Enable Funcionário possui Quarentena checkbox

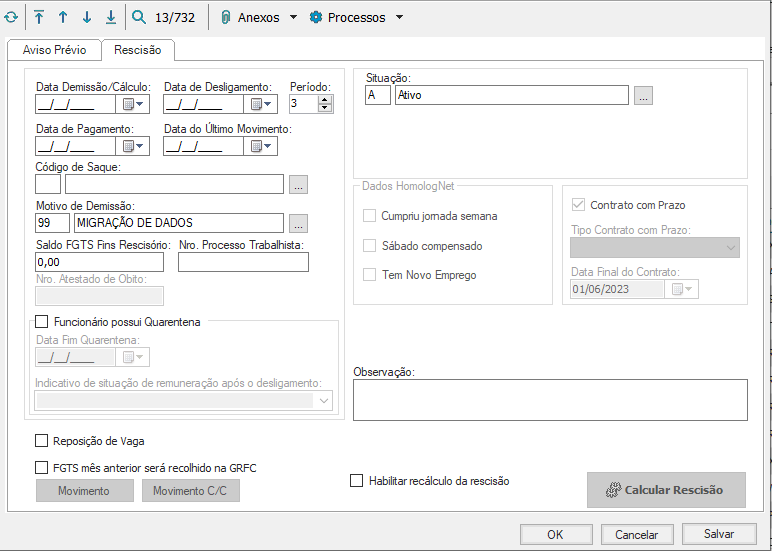click(42, 322)
